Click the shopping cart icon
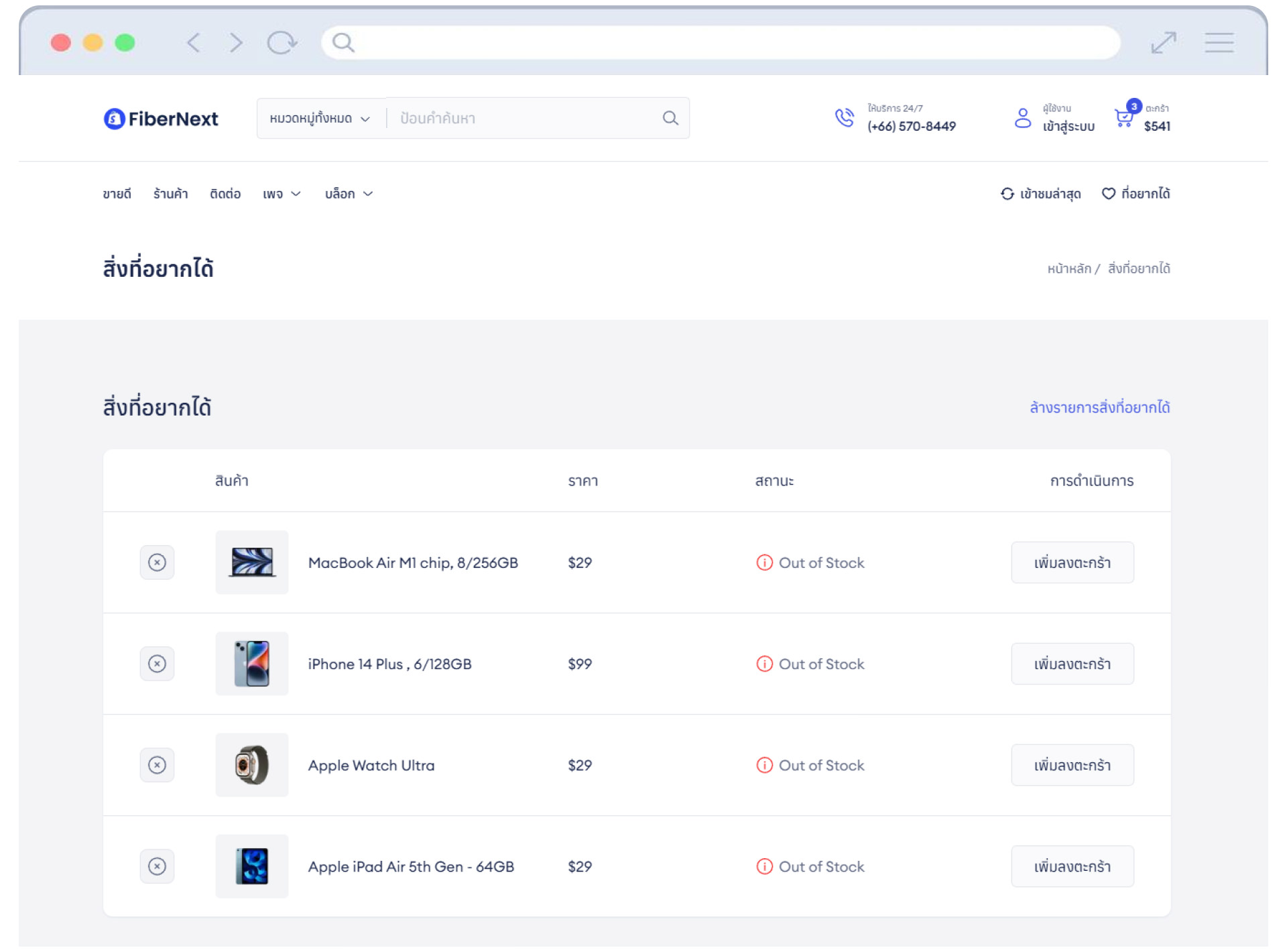This screenshot has width=1287, height=952. [1124, 118]
